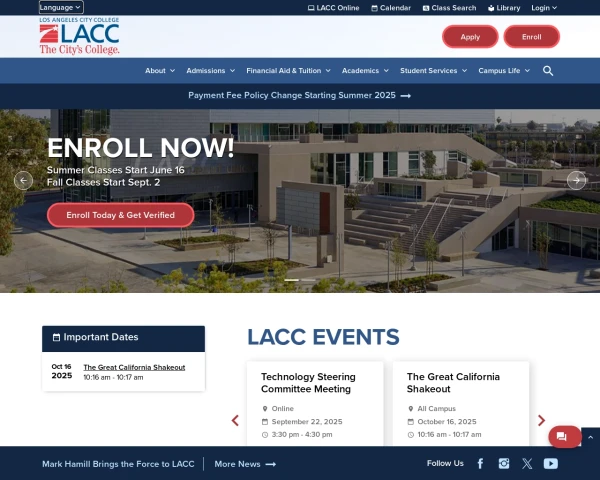Open site search magnifier icon
This screenshot has width=600, height=480.
tap(548, 71)
